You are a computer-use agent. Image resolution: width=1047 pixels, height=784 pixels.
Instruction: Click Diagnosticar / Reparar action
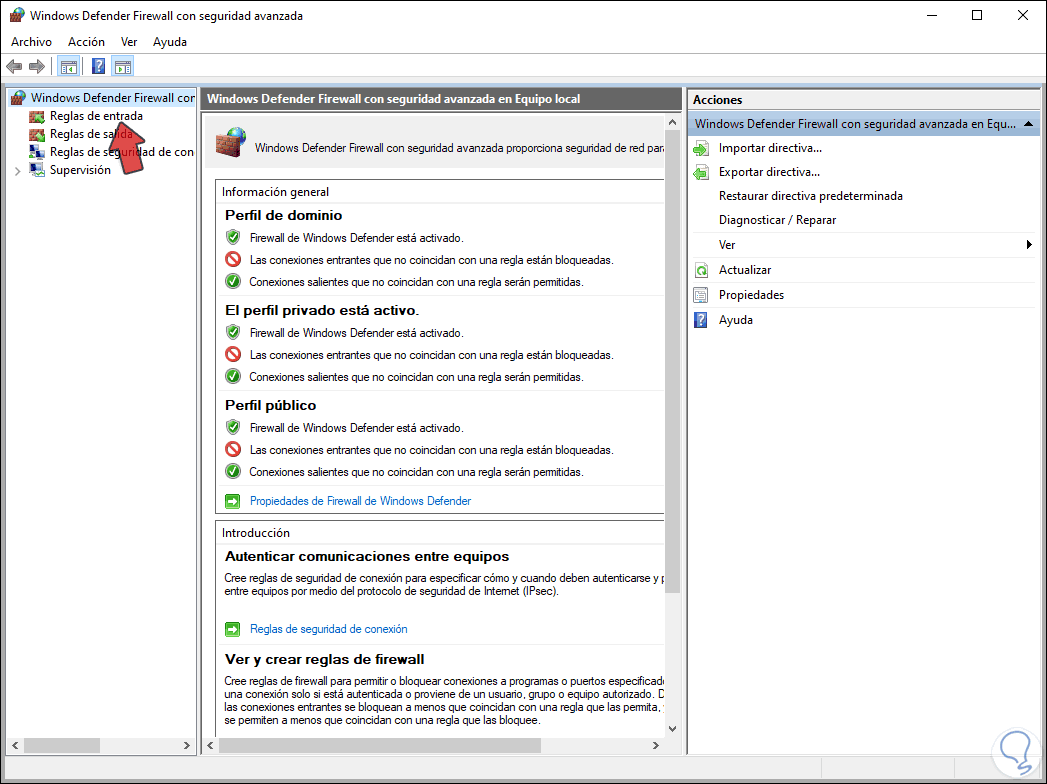(x=777, y=220)
